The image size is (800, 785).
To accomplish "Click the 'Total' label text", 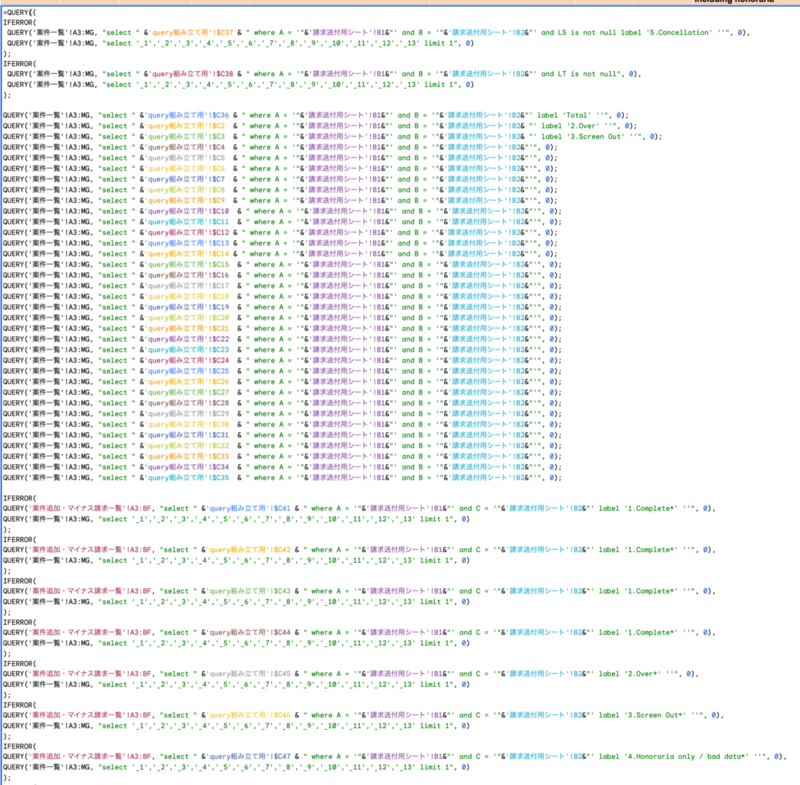I will click(577, 115).
